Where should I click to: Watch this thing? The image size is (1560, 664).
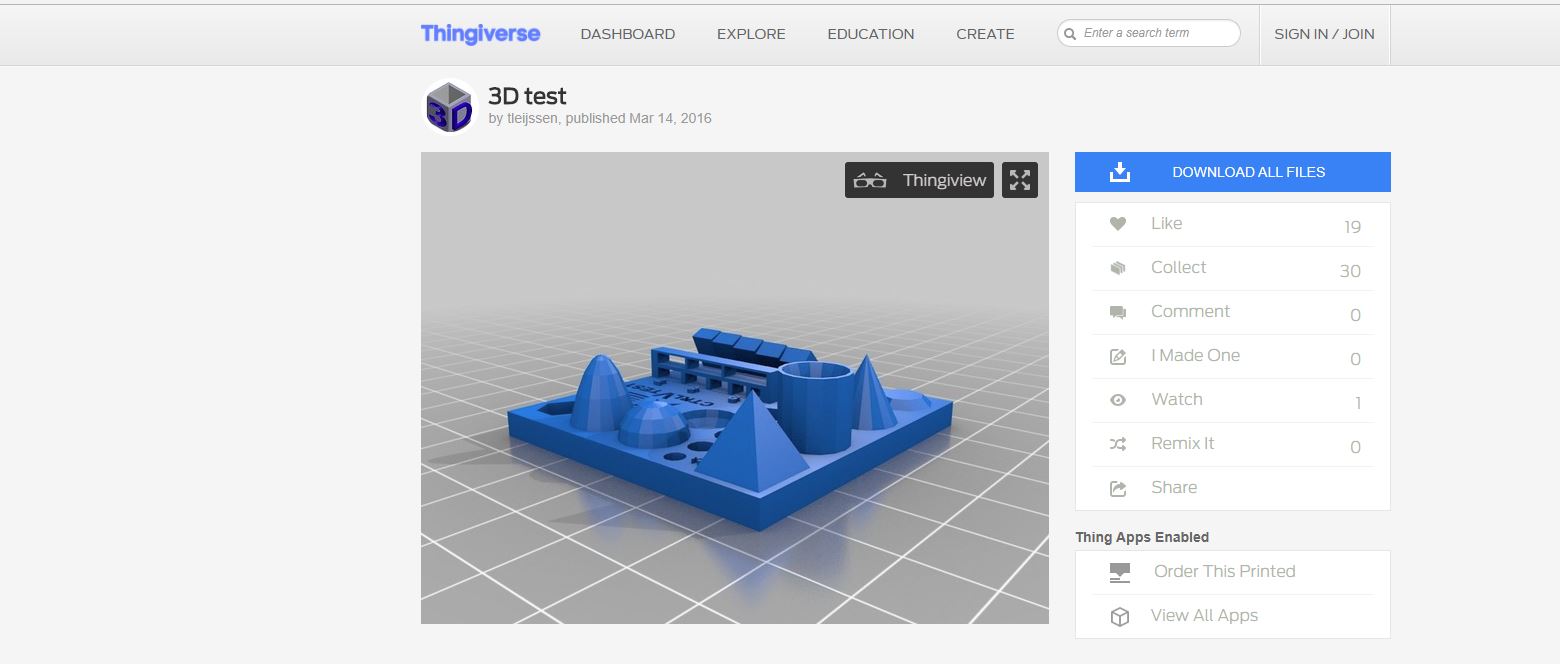click(1233, 400)
